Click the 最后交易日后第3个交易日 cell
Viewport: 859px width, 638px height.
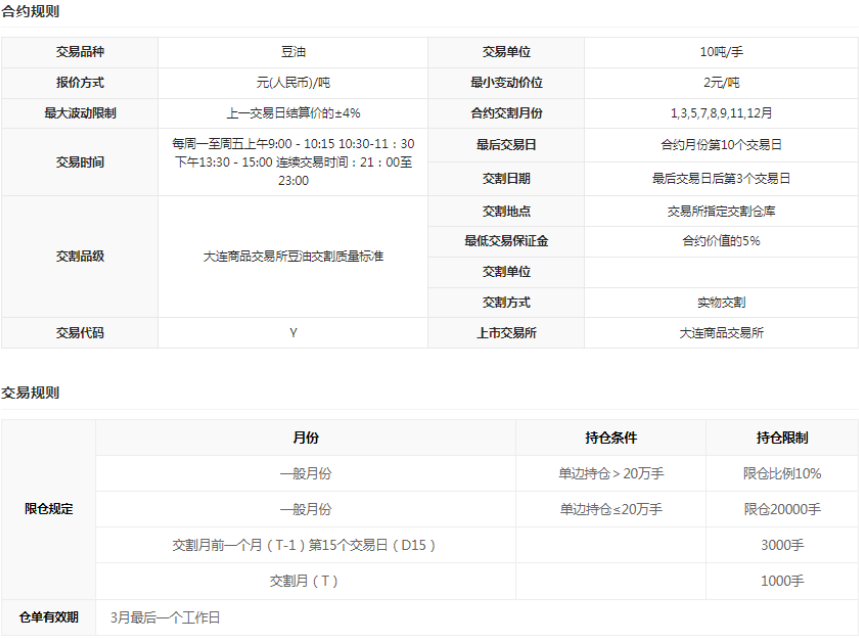coord(720,179)
